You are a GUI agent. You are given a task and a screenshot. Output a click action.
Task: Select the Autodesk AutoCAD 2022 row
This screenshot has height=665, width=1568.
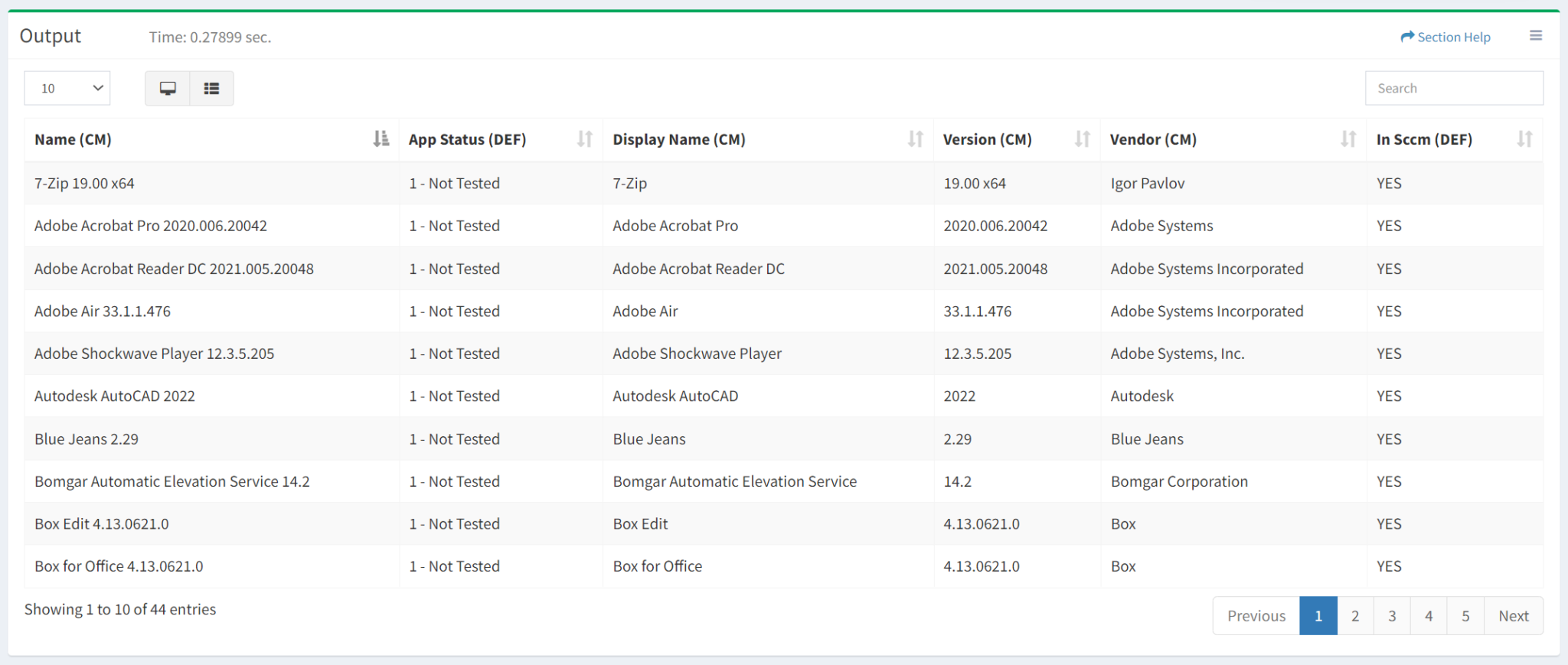click(x=115, y=396)
